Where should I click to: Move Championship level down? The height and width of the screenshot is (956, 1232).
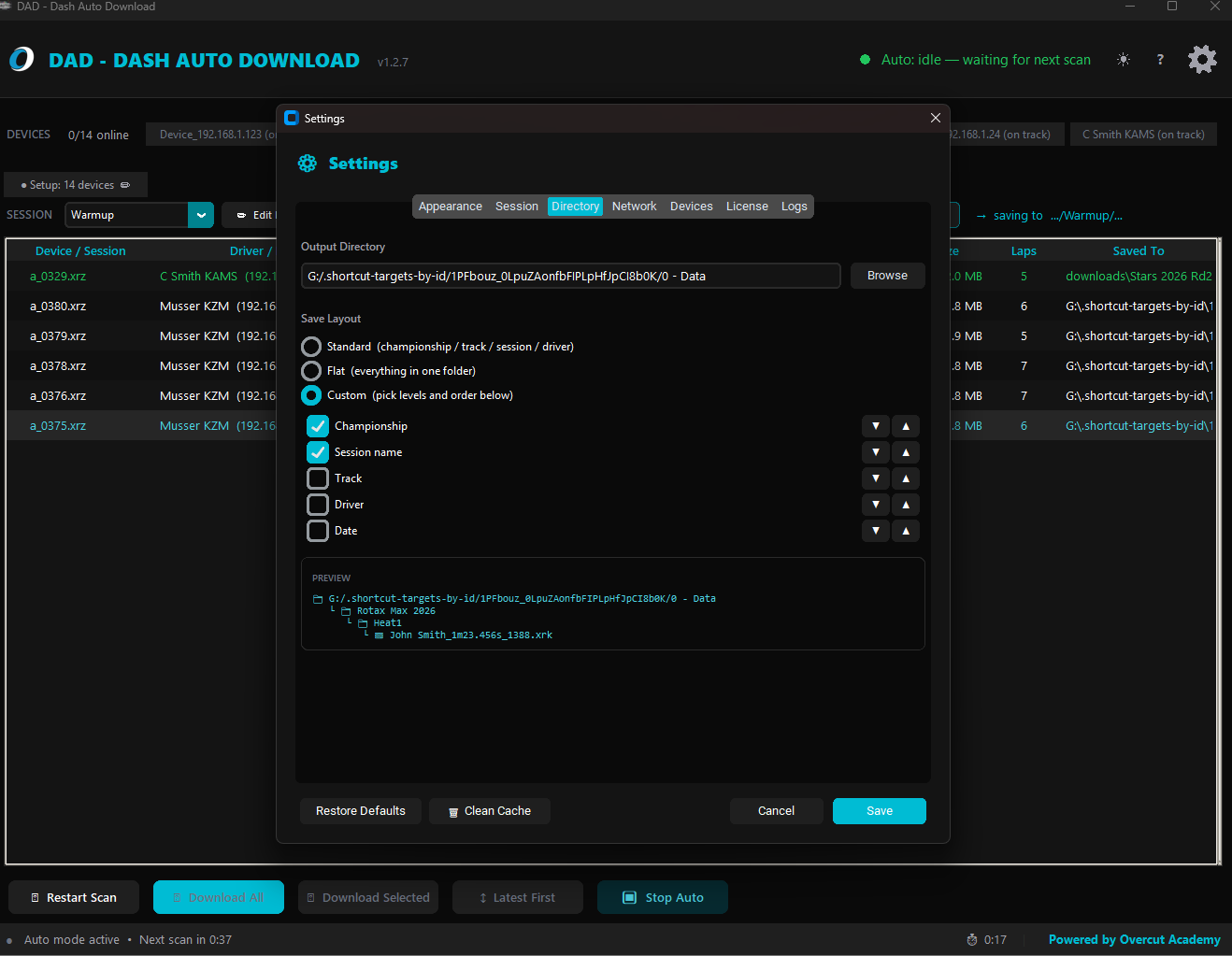[x=876, y=426]
